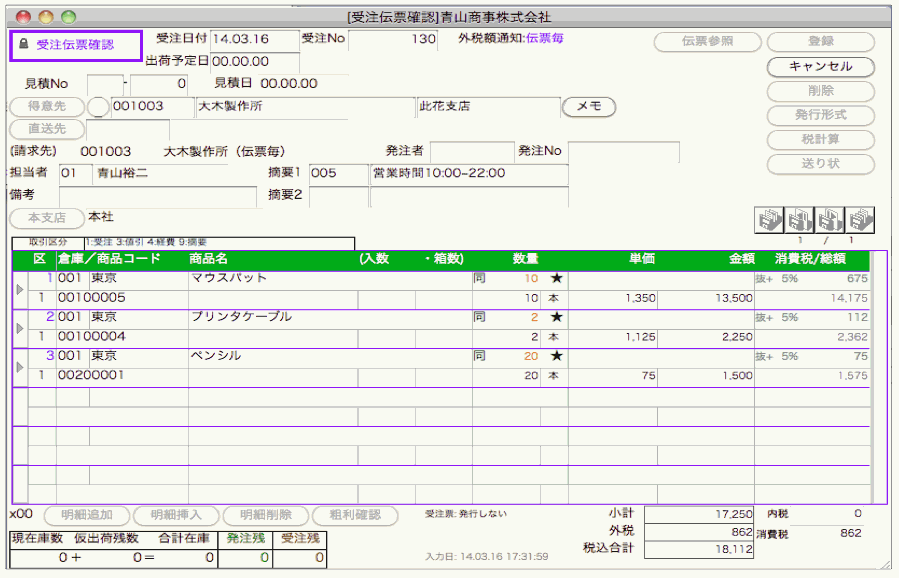Click the 同 marker in the プリンタケーブル row
This screenshot has height=578, width=899.
[479, 317]
